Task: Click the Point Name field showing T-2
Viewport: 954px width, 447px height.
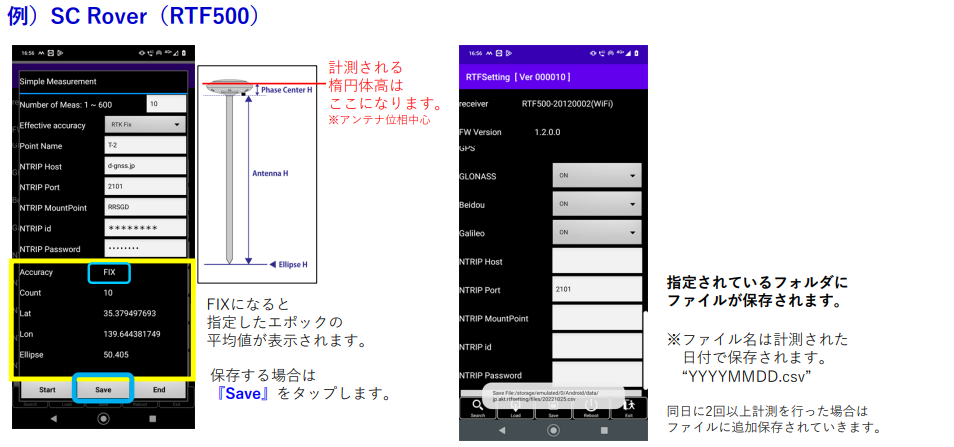Action: click(145, 145)
